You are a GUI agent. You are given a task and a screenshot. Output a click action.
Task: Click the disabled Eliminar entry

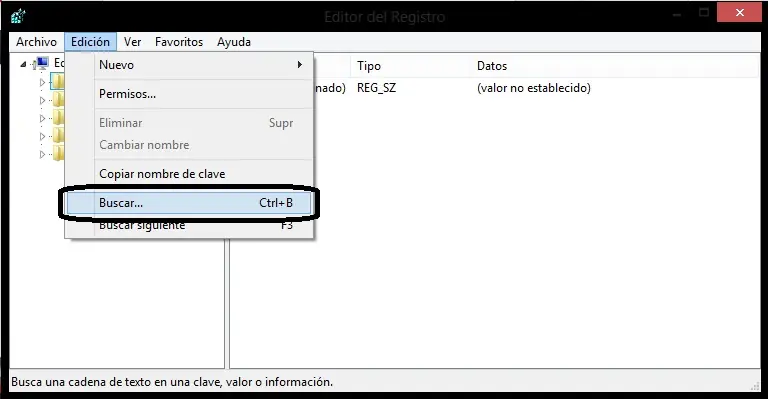[189, 123]
